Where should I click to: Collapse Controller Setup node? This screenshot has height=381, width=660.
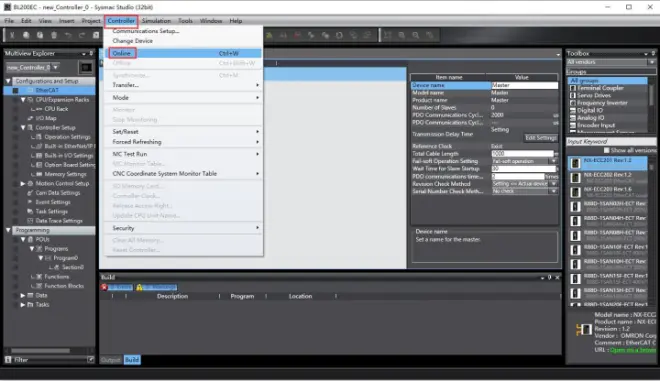23,128
